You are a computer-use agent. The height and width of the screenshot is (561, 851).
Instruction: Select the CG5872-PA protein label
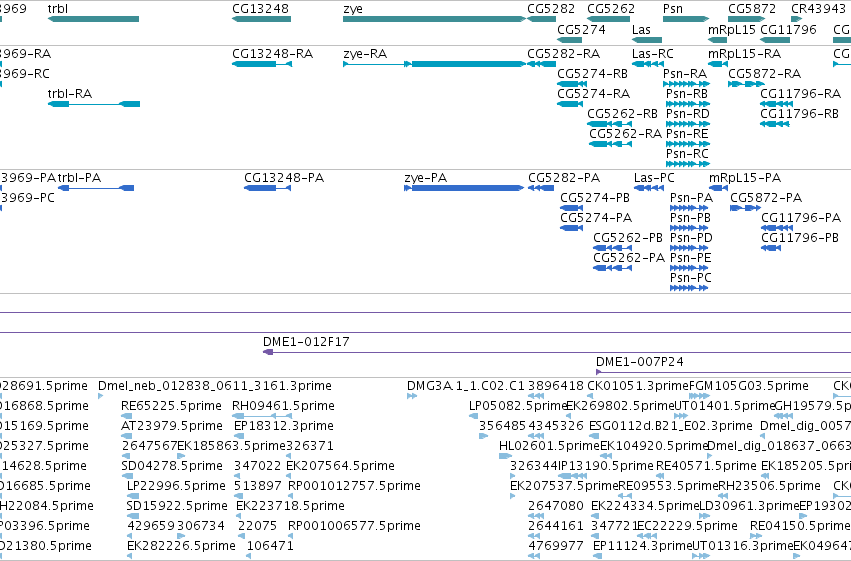(766, 198)
